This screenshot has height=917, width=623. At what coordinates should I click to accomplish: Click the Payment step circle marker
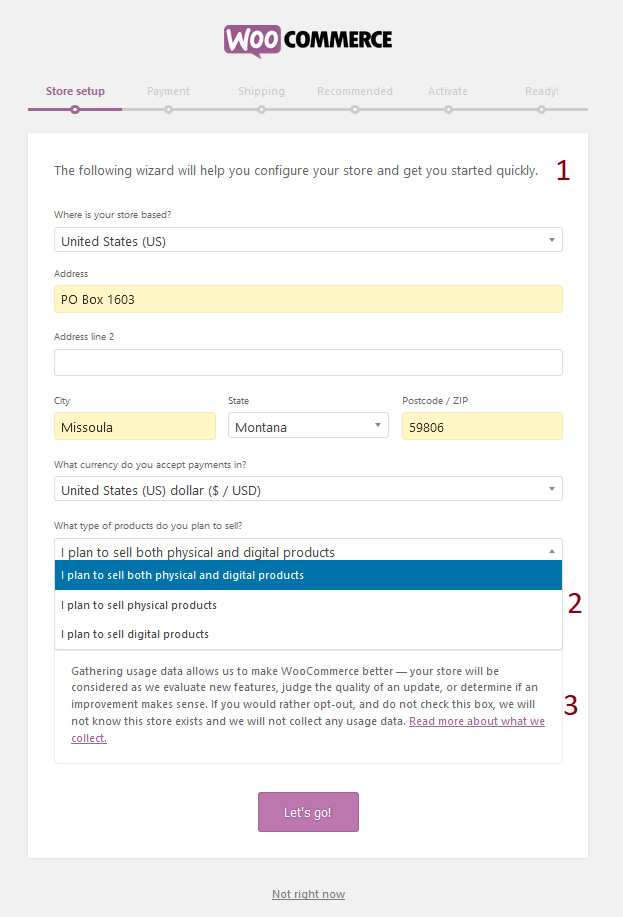coord(168,109)
